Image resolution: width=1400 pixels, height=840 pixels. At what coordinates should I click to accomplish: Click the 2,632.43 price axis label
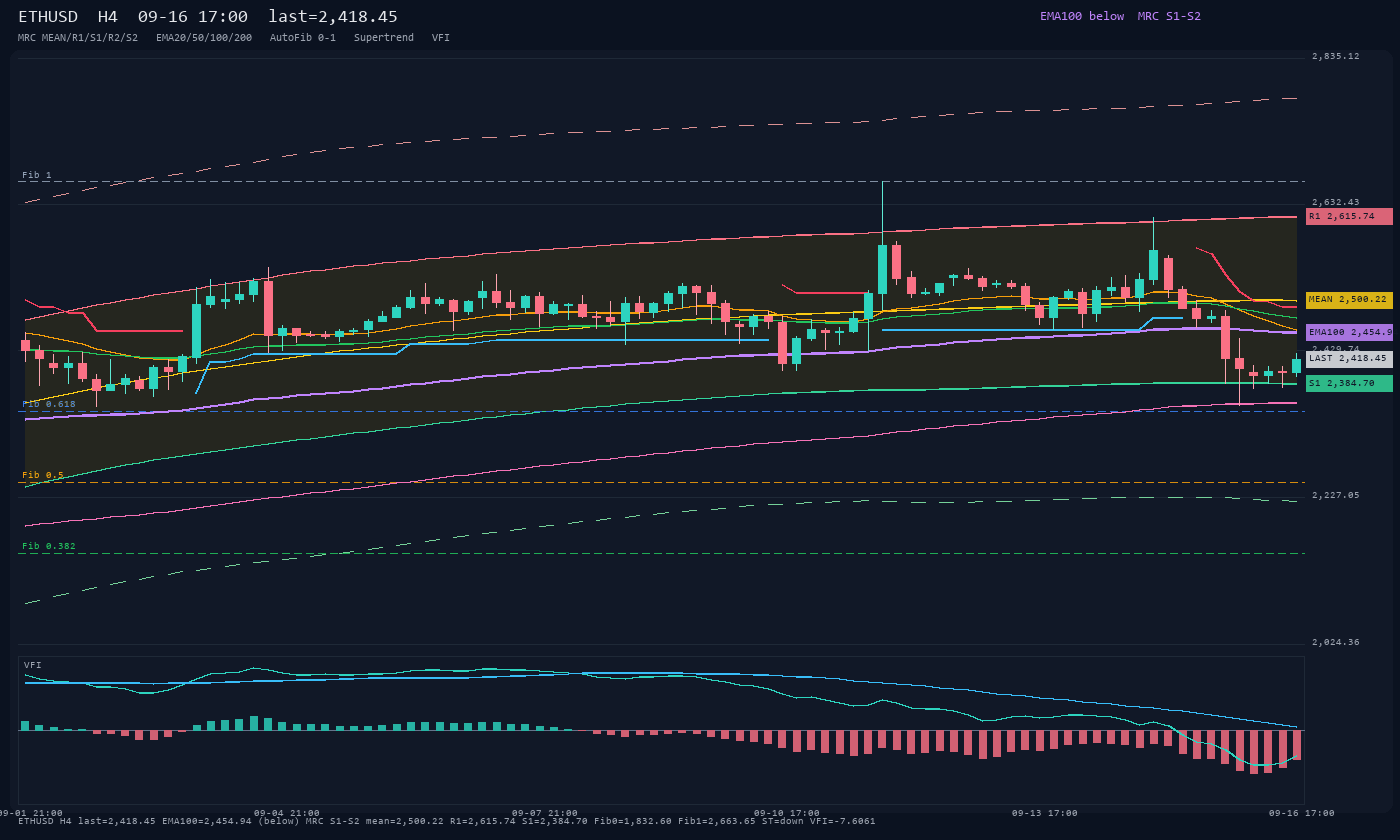[1336, 202]
